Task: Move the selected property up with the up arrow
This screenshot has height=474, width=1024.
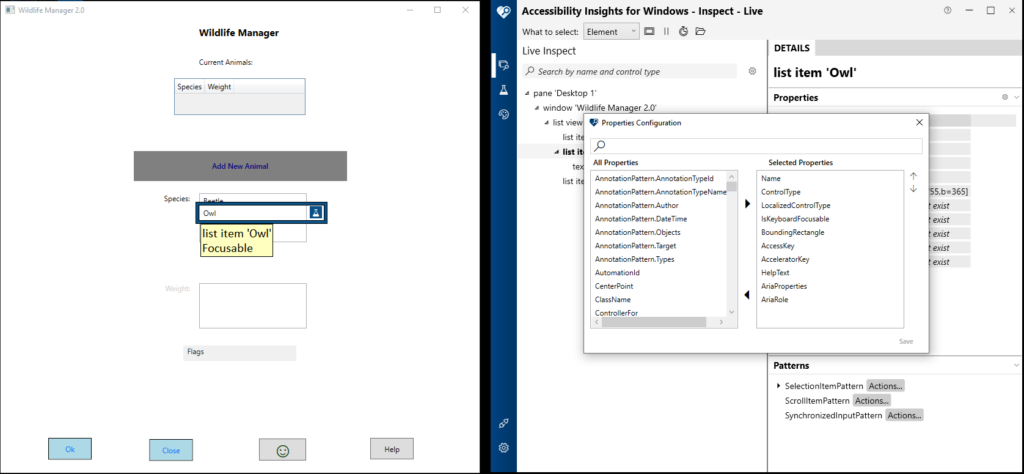Action: [914, 176]
